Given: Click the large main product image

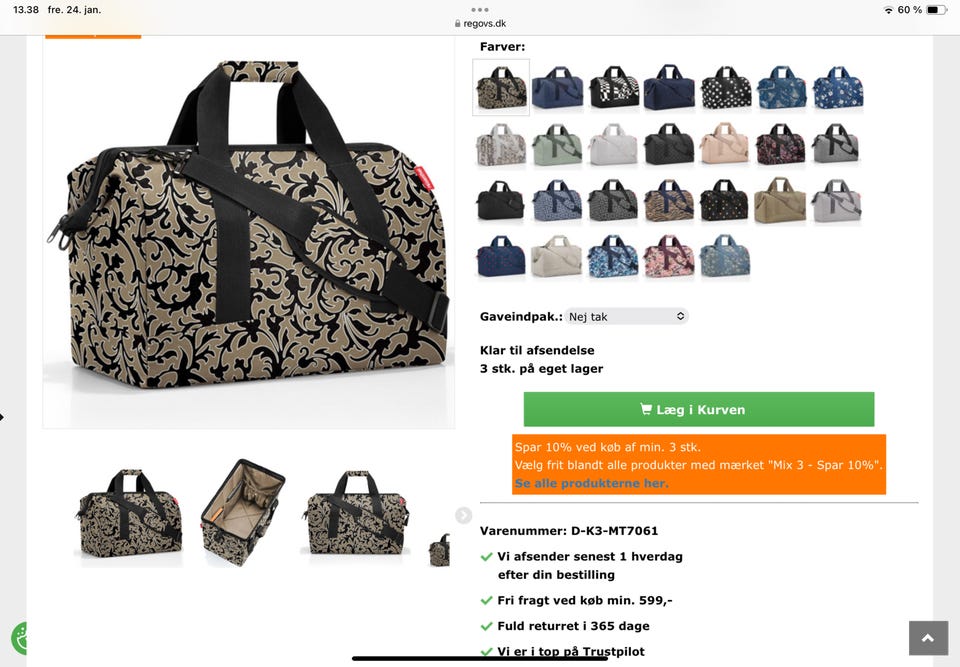Looking at the screenshot, I should [249, 233].
